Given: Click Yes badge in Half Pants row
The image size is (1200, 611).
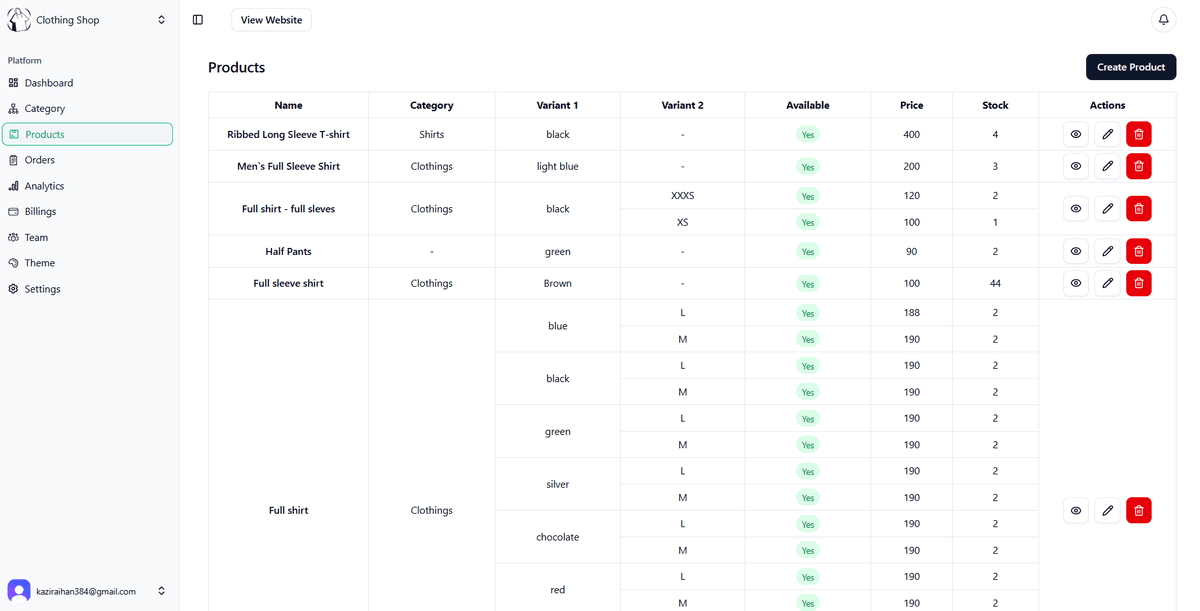Looking at the screenshot, I should 807,252.
